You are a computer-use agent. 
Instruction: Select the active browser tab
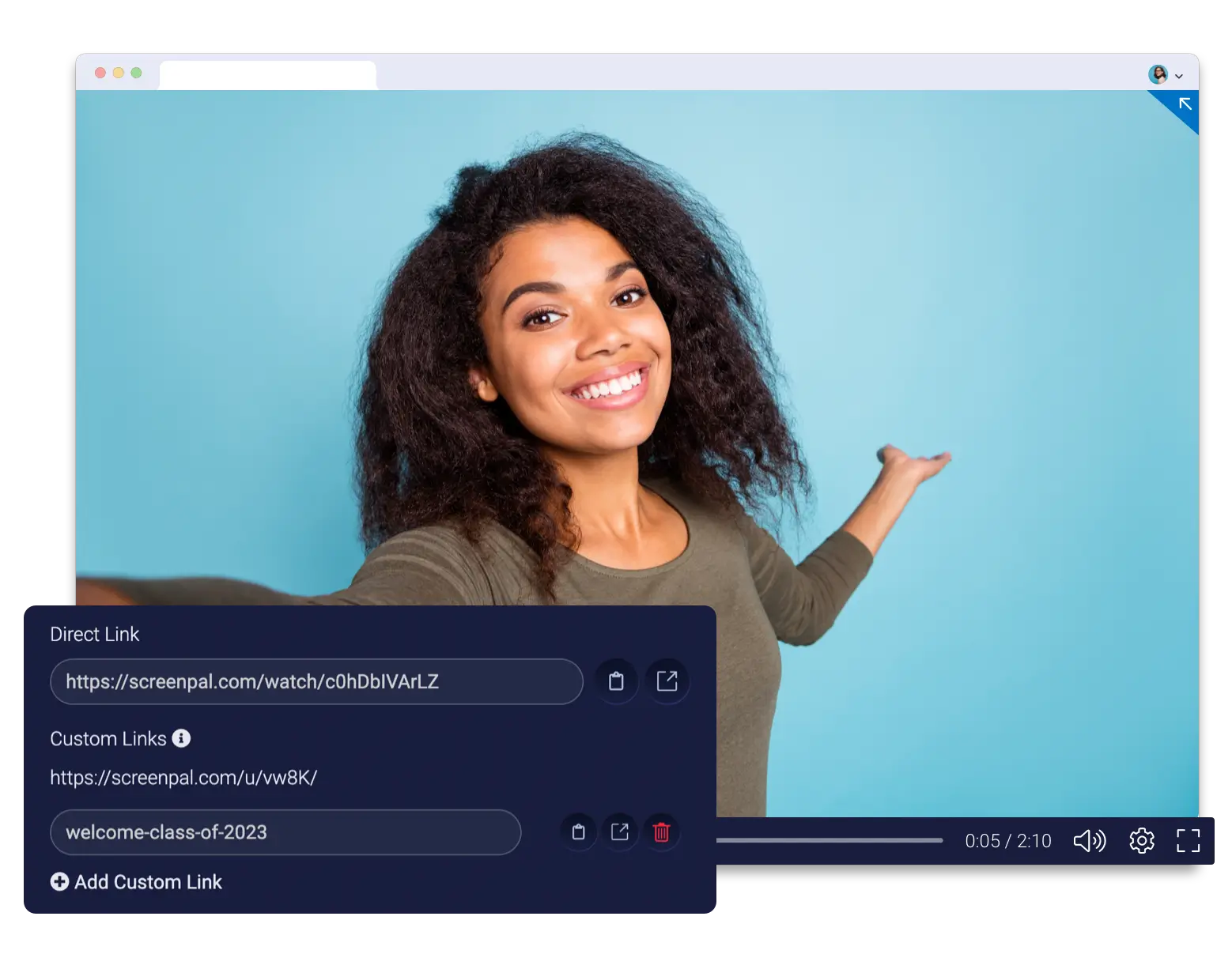click(267, 73)
